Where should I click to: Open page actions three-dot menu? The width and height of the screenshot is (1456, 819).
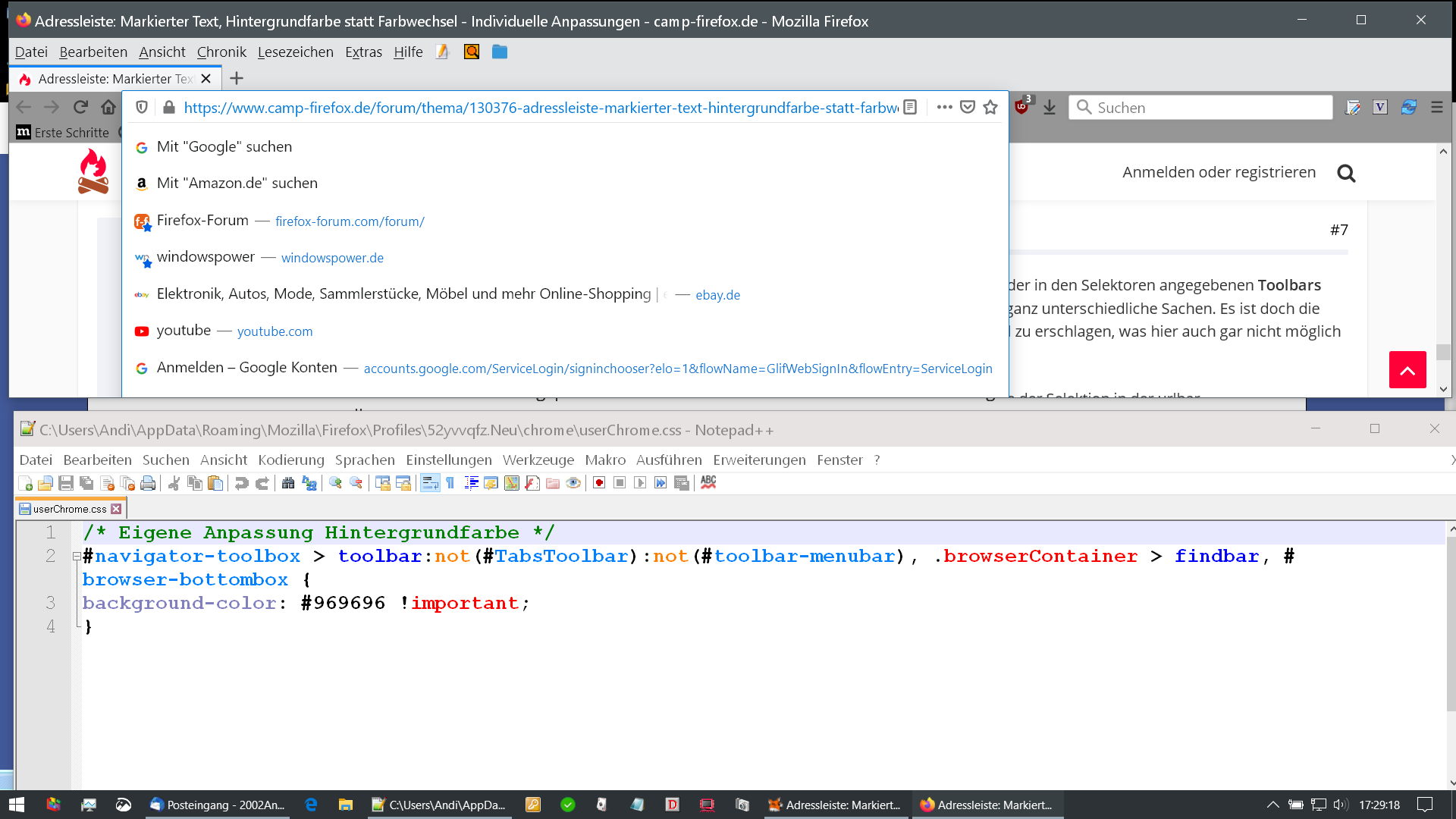pyautogui.click(x=944, y=108)
